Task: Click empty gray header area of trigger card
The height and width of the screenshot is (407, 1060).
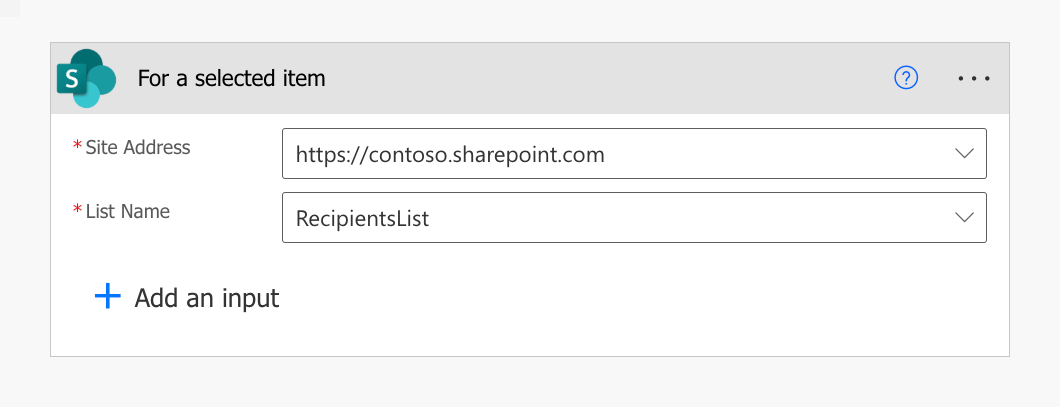Action: 600,78
